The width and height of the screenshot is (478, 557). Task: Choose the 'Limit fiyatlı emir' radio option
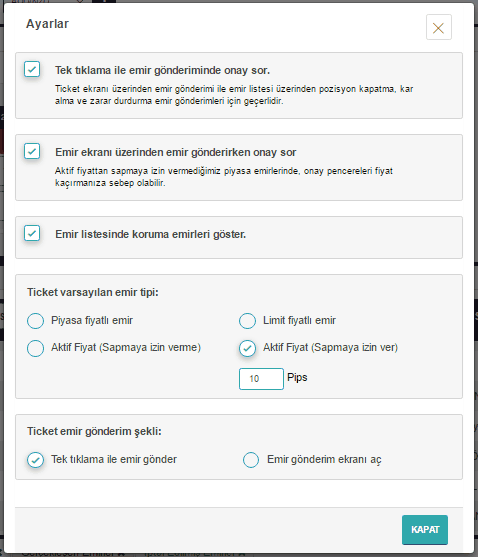pyautogui.click(x=248, y=321)
